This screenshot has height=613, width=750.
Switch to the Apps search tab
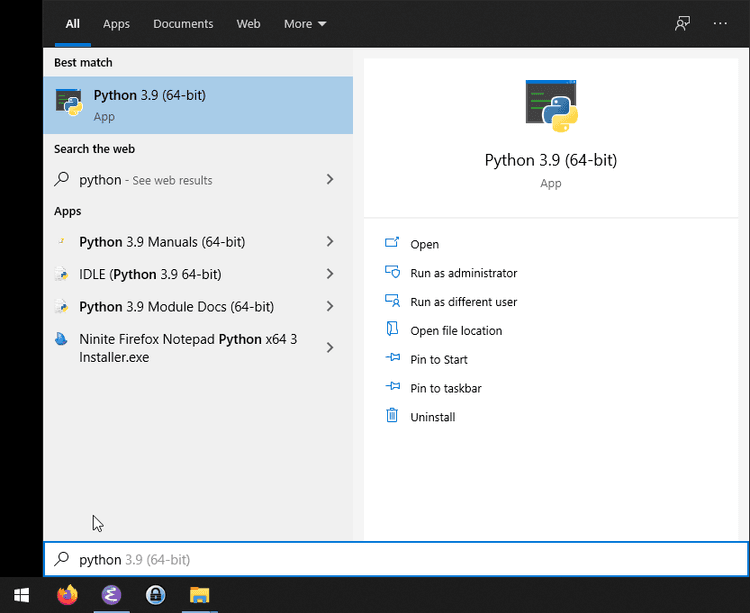(116, 24)
